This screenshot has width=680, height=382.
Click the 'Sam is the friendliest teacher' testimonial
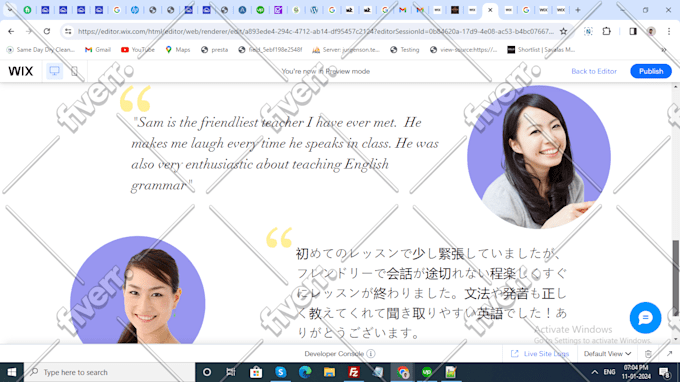click(x=284, y=153)
